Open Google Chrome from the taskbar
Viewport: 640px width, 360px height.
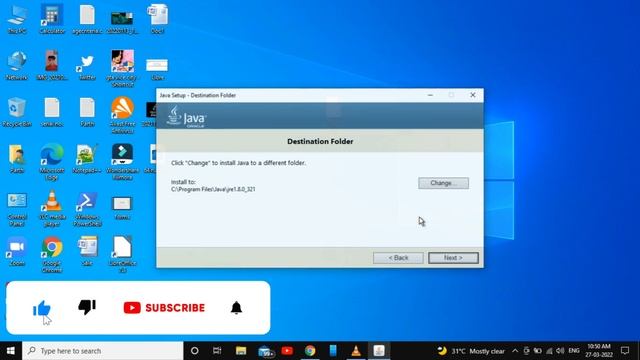coord(310,351)
